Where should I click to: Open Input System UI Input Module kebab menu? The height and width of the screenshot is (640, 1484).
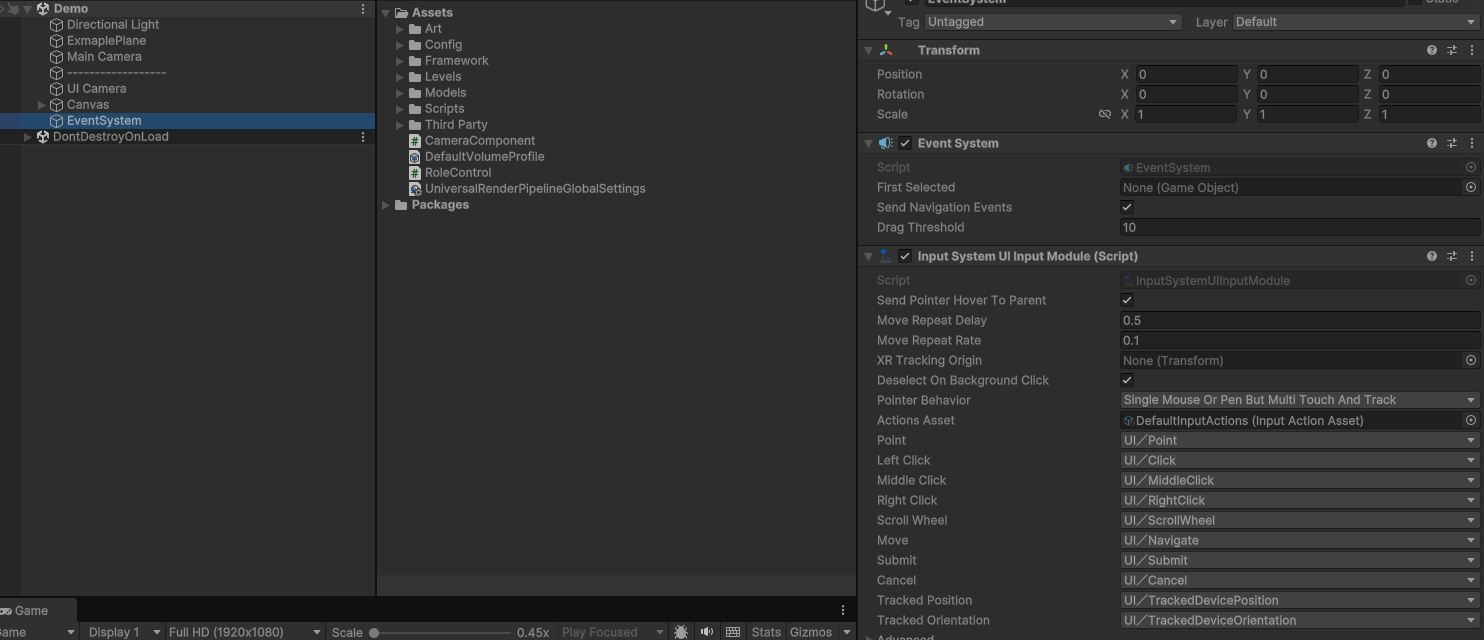(1472, 256)
